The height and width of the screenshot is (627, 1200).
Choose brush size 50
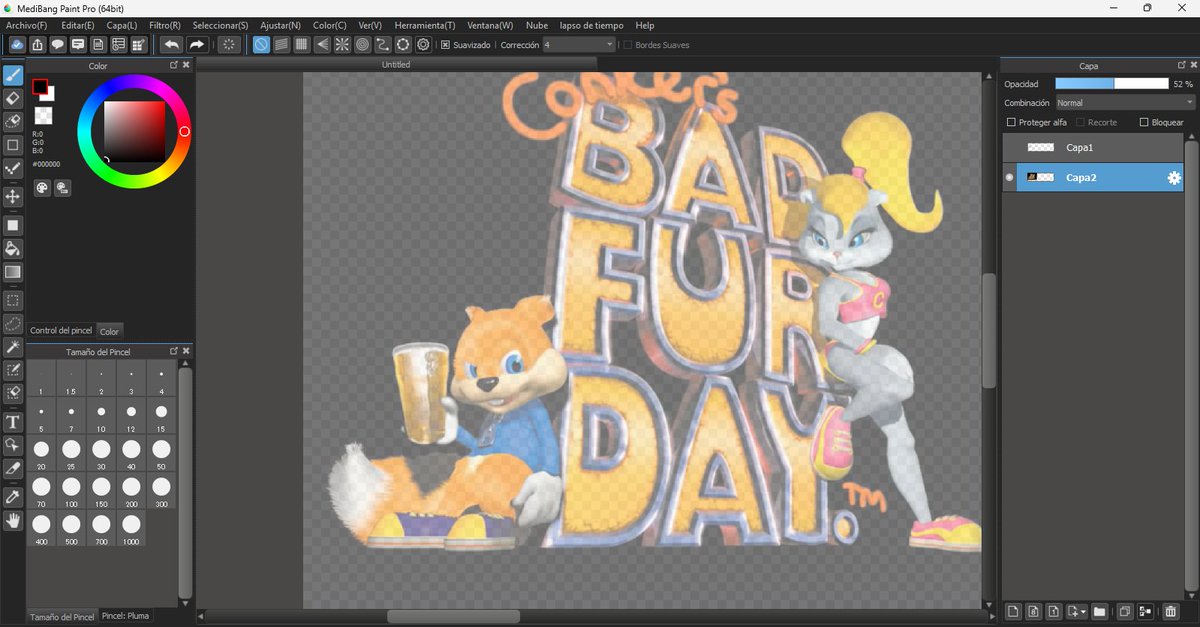click(x=161, y=453)
